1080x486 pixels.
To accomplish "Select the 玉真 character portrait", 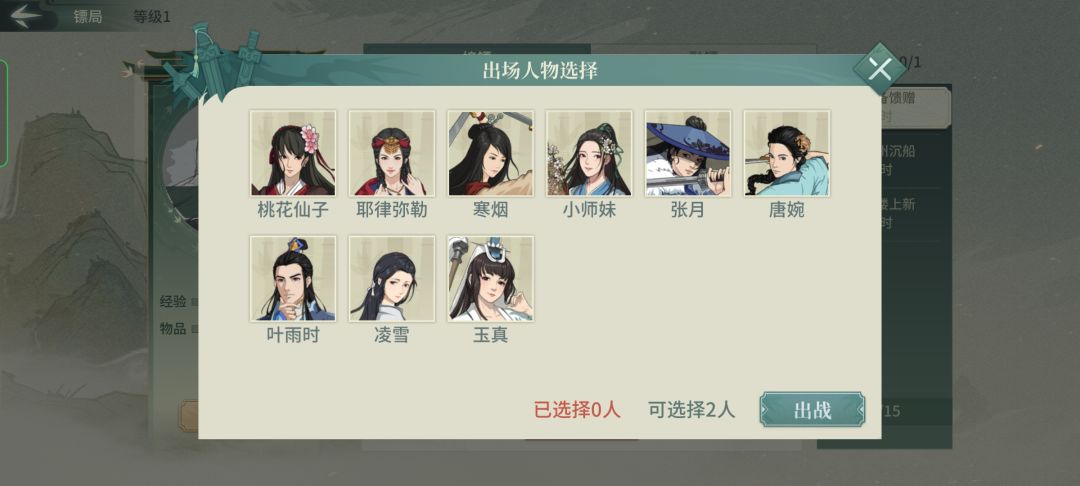I will 490,279.
